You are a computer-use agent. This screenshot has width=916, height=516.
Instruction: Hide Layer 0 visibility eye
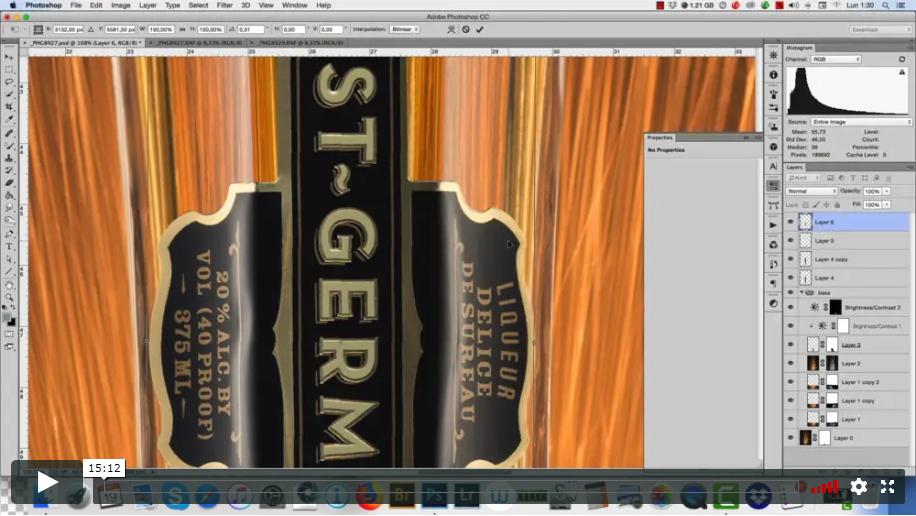[x=790, y=438]
